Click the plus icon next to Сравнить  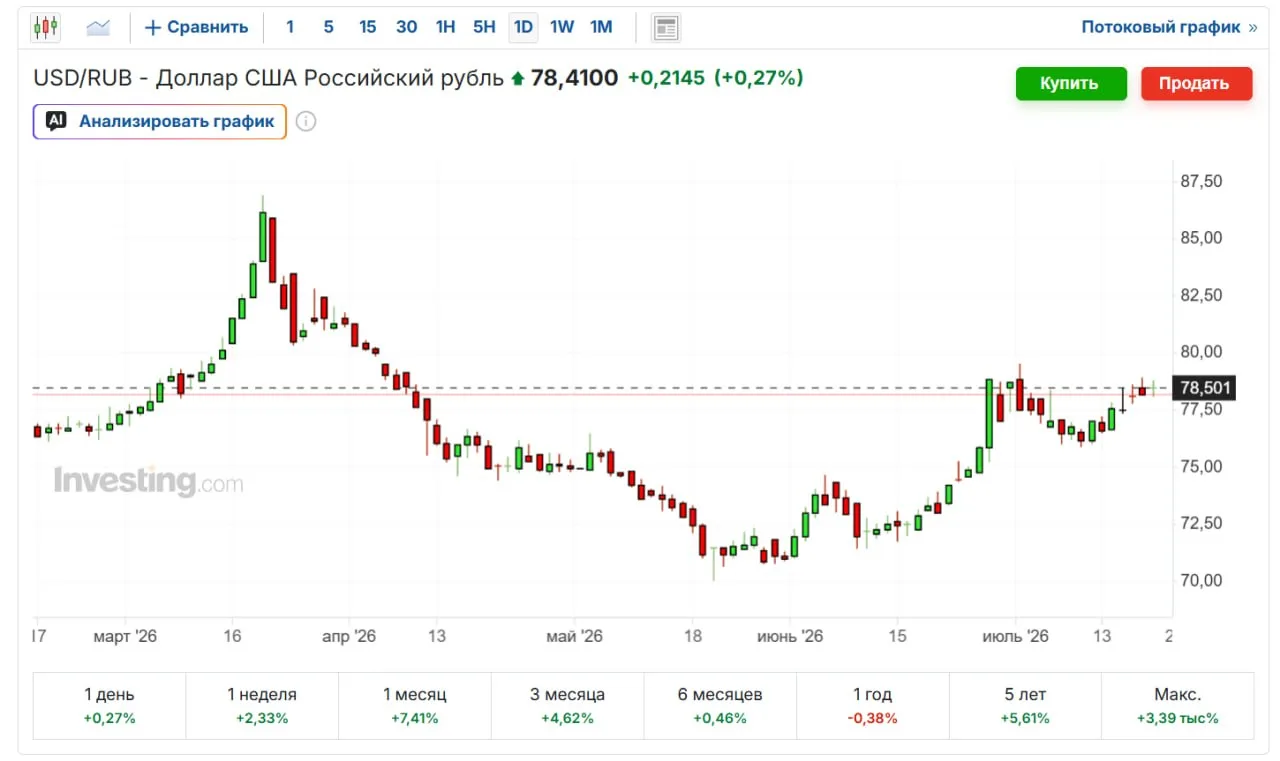click(153, 27)
